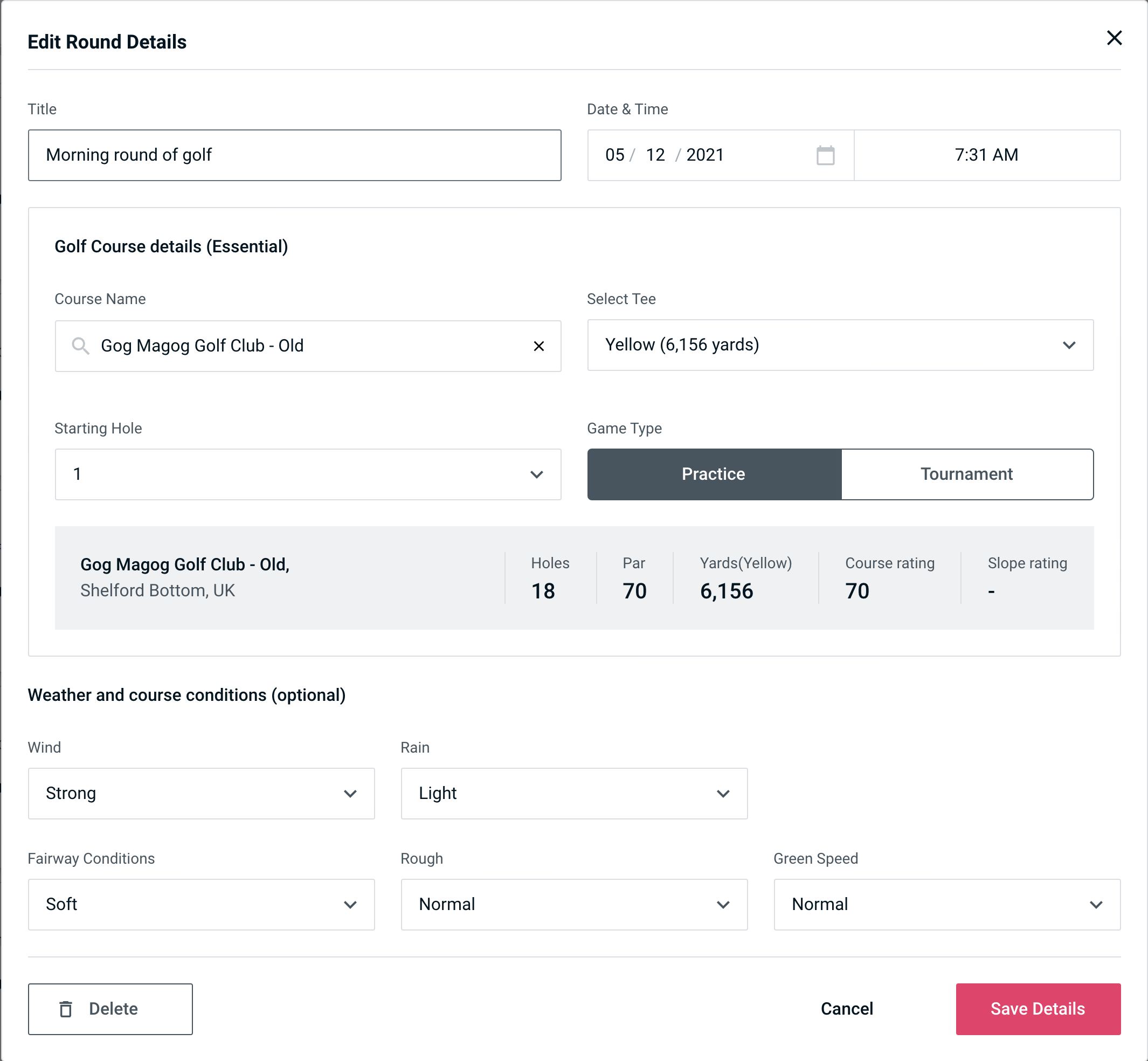This screenshot has height=1061, width=1148.
Task: Click the search icon in Course Name field
Action: point(80,346)
